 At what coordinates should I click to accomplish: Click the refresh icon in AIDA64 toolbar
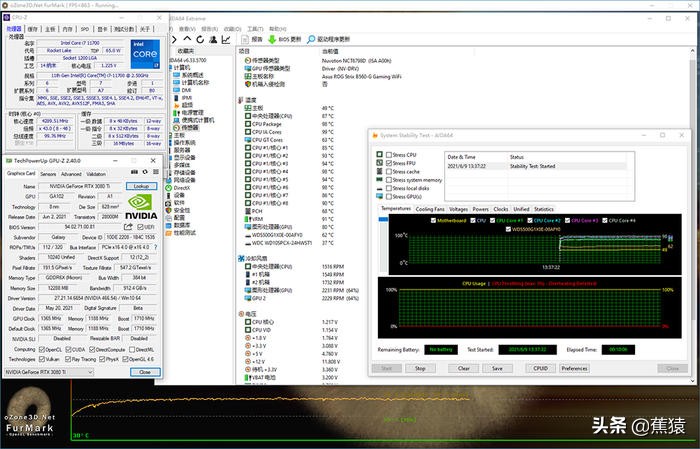click(200, 39)
